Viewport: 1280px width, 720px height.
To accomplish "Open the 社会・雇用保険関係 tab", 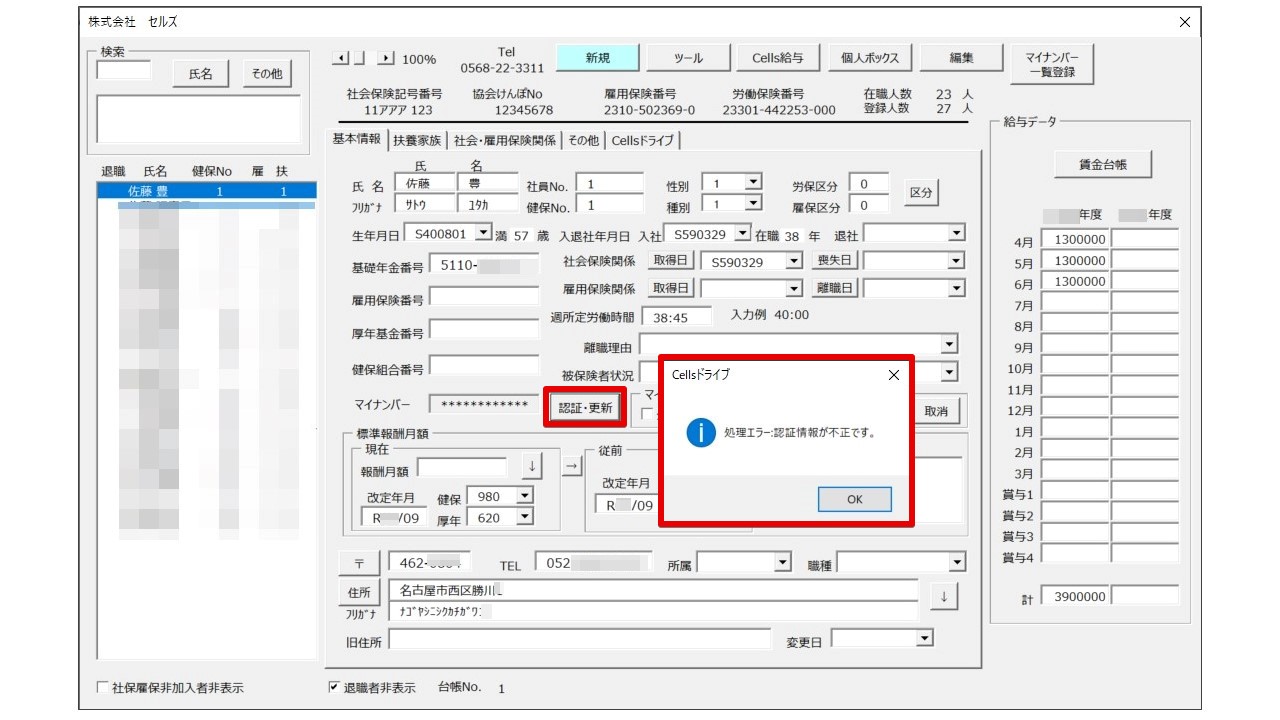I will point(504,141).
